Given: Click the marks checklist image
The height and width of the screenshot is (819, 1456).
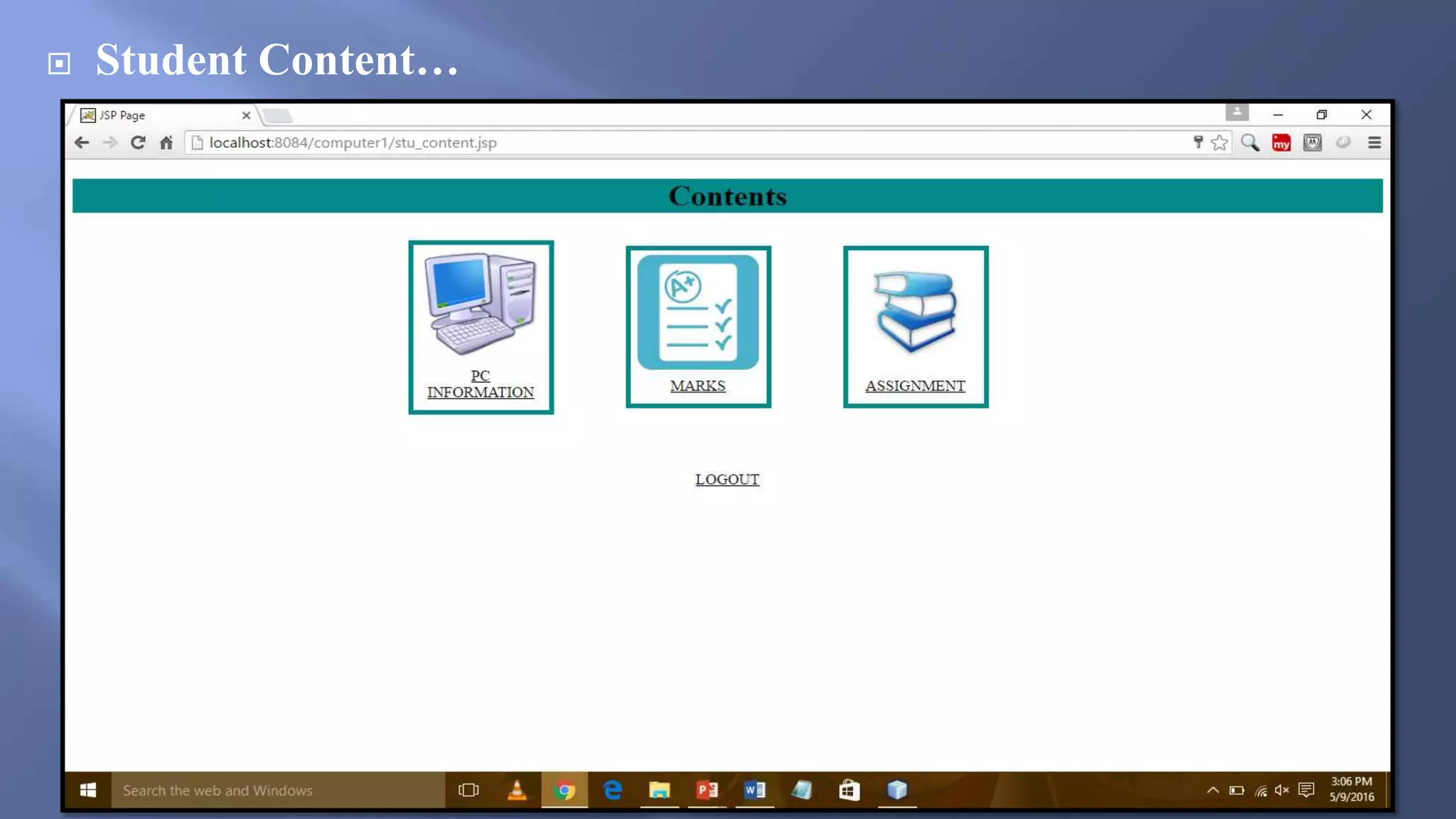Looking at the screenshot, I should point(698,312).
